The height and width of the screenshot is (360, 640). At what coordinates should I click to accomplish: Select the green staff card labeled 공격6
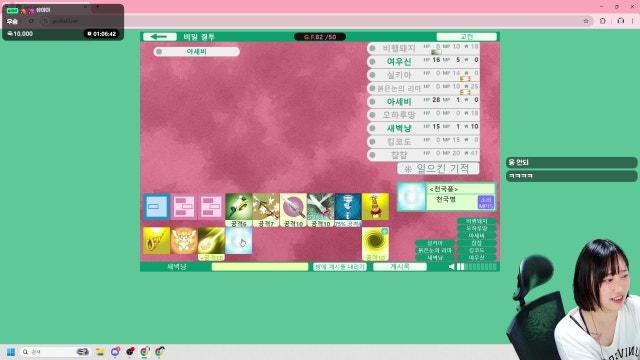(x=239, y=210)
